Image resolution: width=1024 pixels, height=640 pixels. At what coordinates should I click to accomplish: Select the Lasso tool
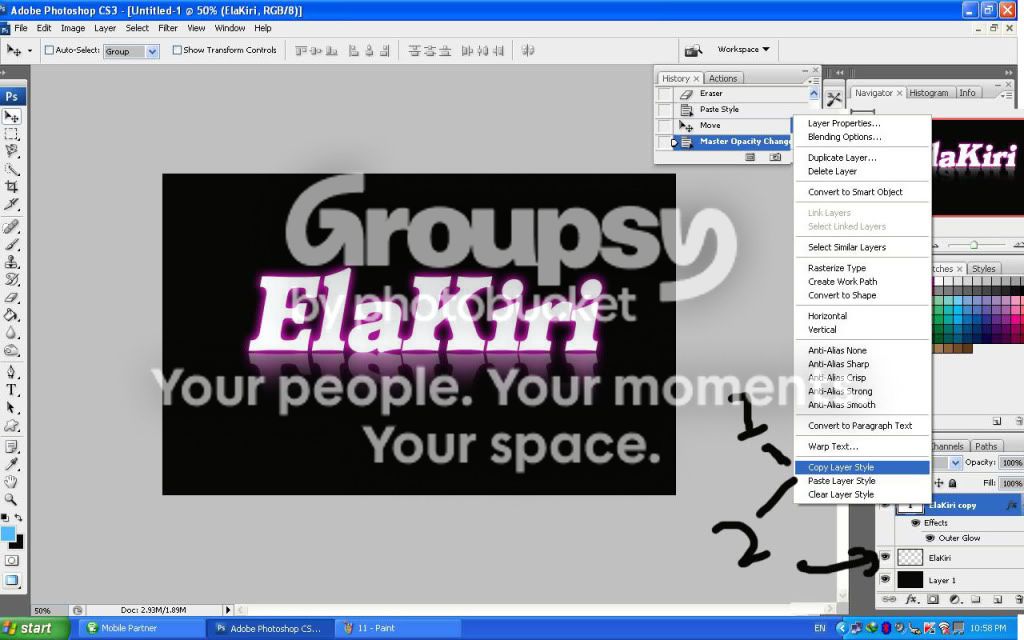click(12, 152)
